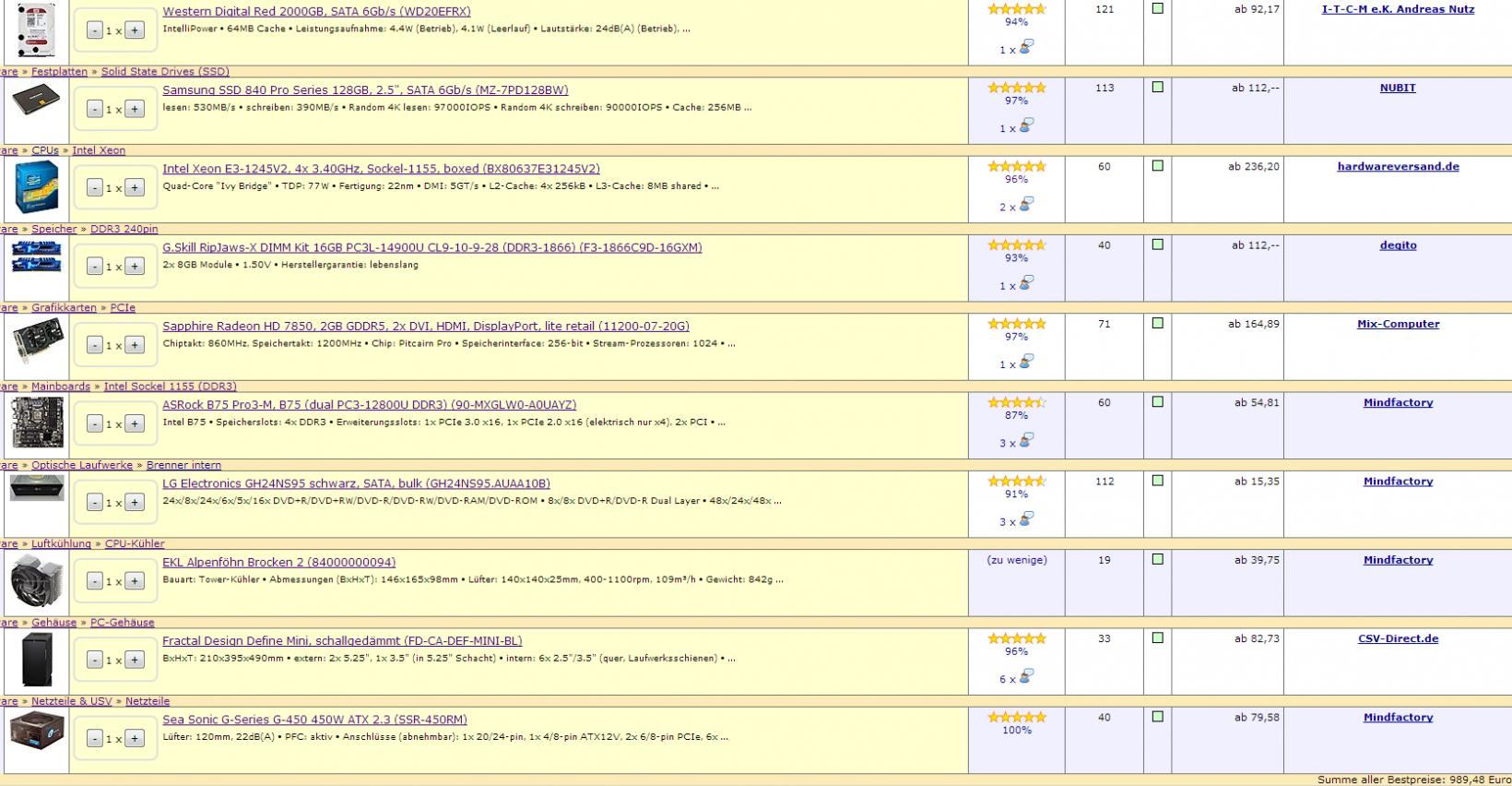This screenshot has width=1512, height=786.
Task: Tick the checkbox in the G.Skill RipJaws-X row
Action: click(x=1158, y=244)
